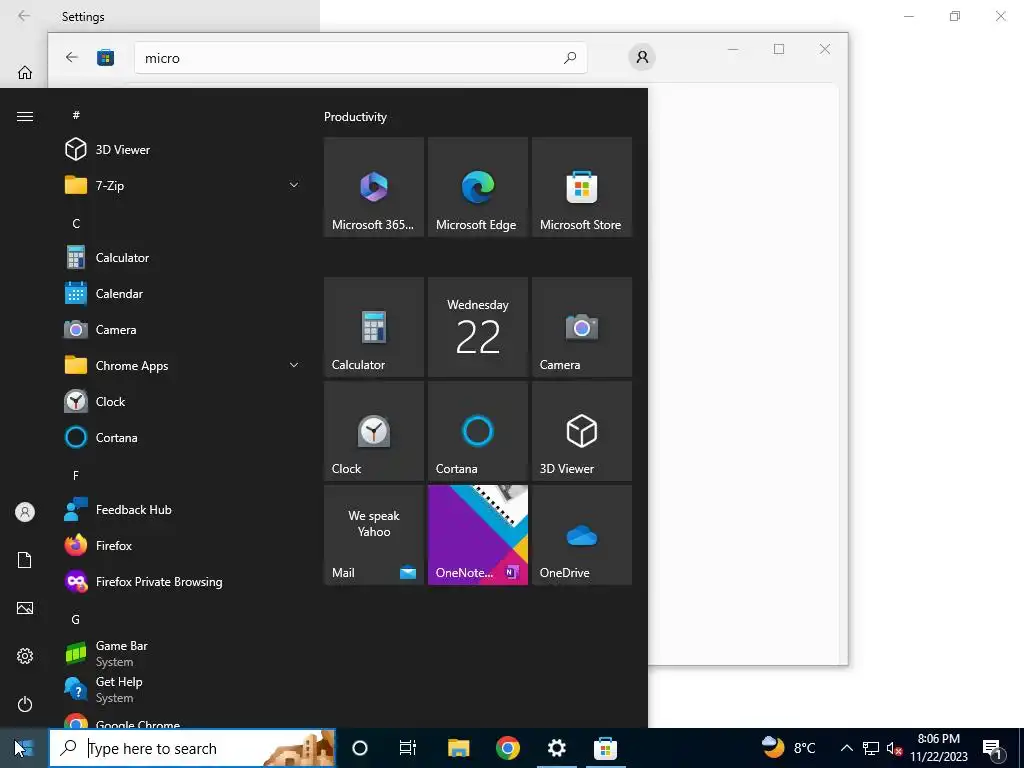1024x768 pixels.
Task: Click Store search field containing micro
Action: (x=360, y=58)
